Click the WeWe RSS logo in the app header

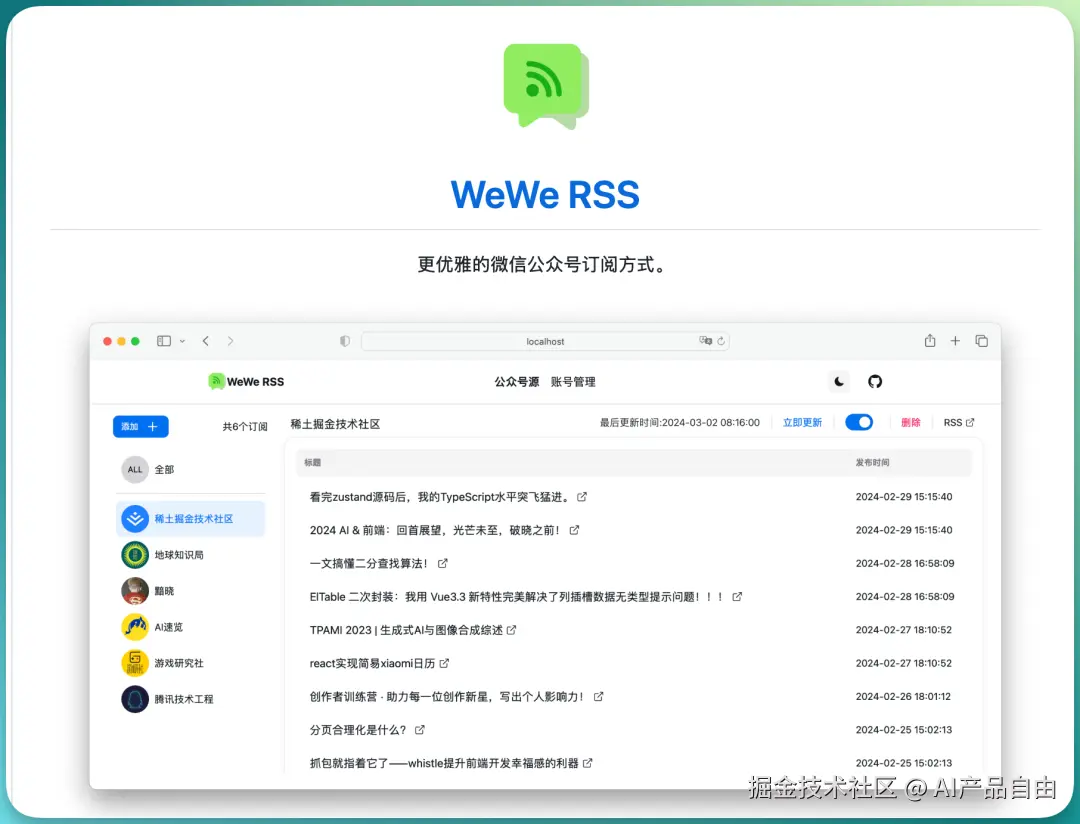coord(246,382)
